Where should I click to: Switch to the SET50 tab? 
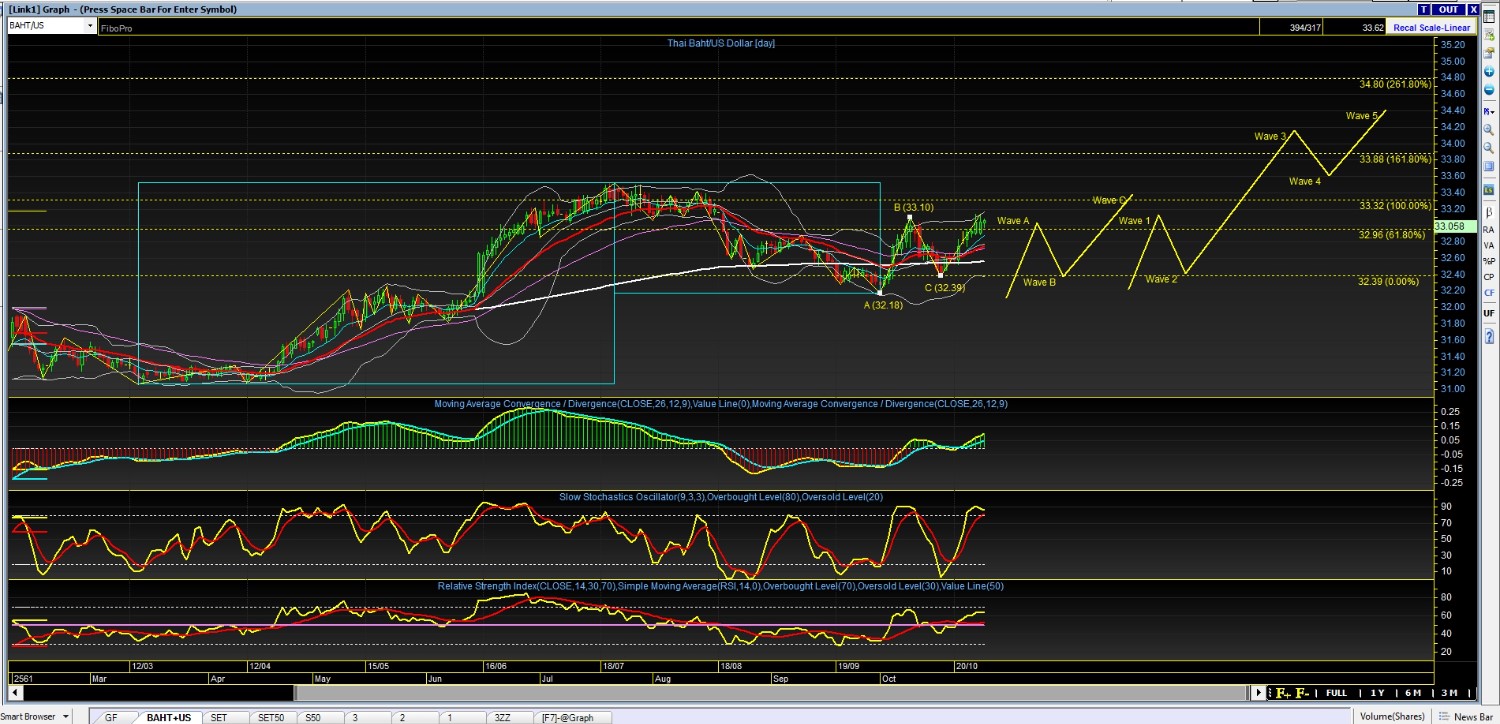270,717
